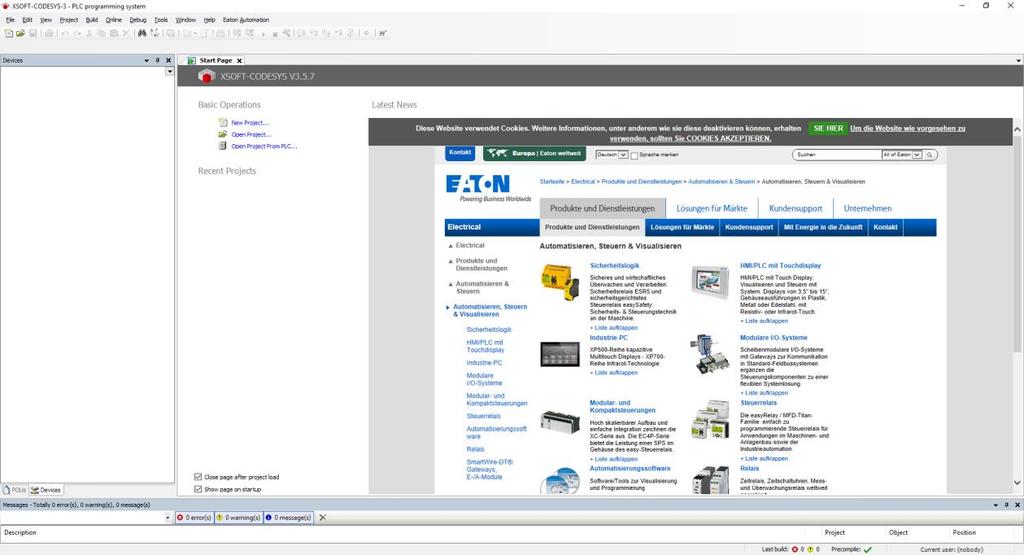Open the device tree dropdown below the Devices header

[x=170, y=72]
